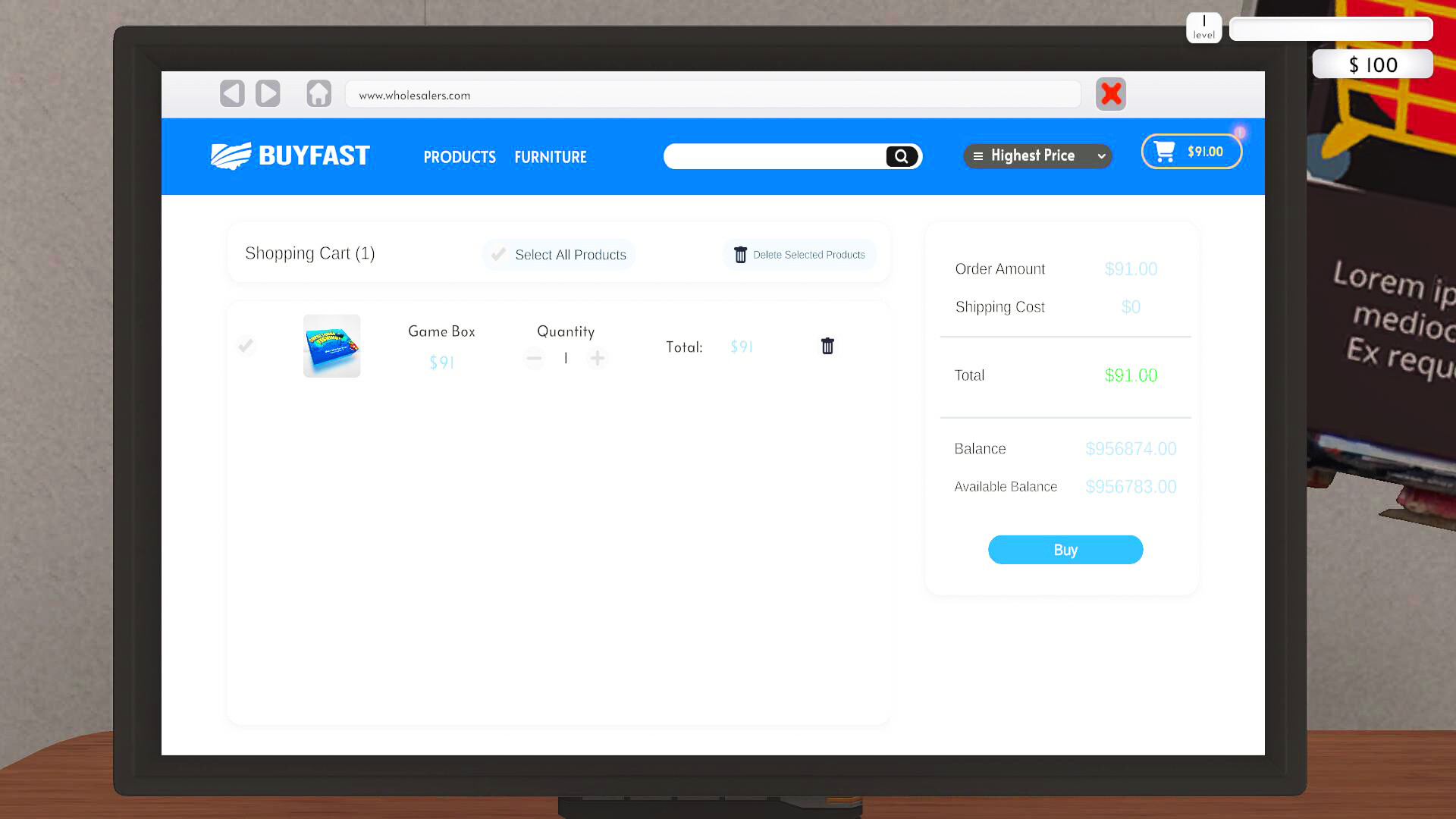Click the red X close browser icon
The height and width of the screenshot is (819, 1456).
(1110, 94)
